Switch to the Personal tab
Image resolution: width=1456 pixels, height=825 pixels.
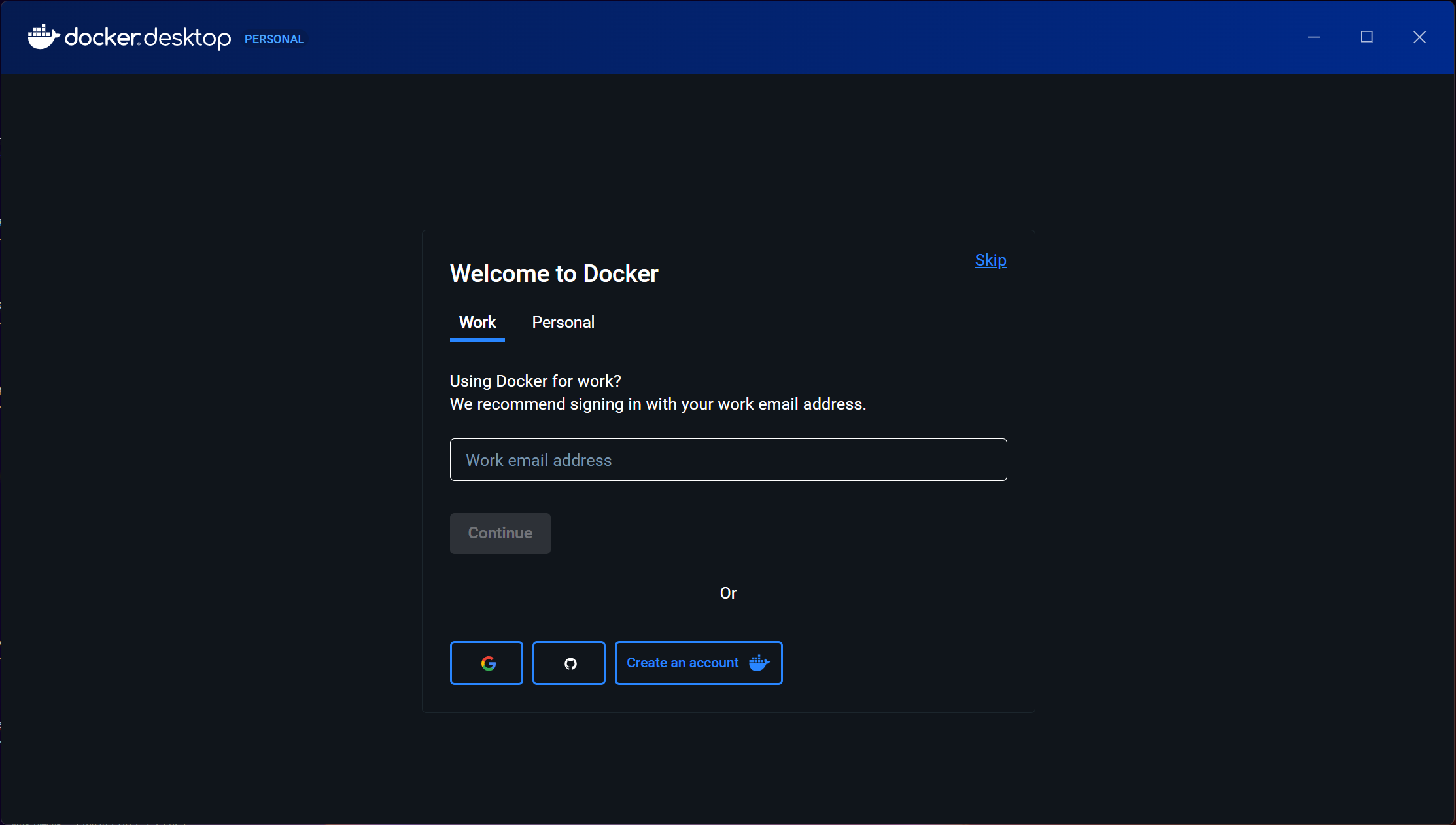[x=563, y=322]
